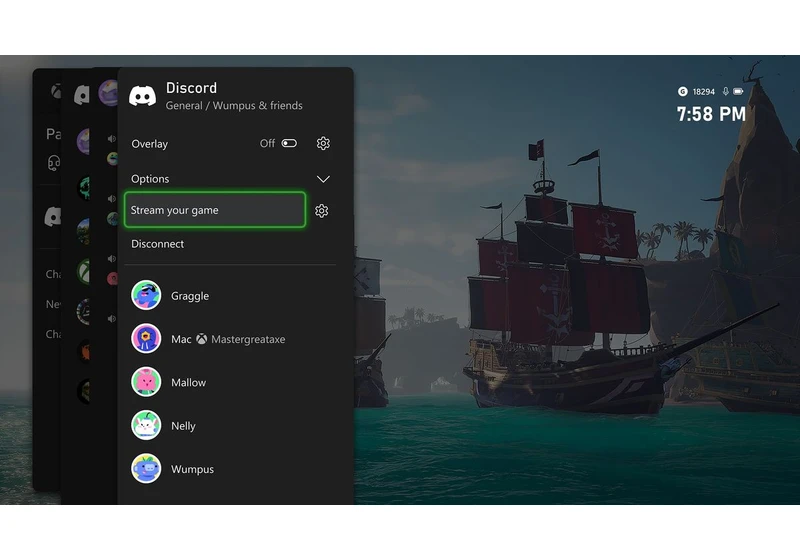
Task: Click the controller battery icon
Action: point(738,91)
